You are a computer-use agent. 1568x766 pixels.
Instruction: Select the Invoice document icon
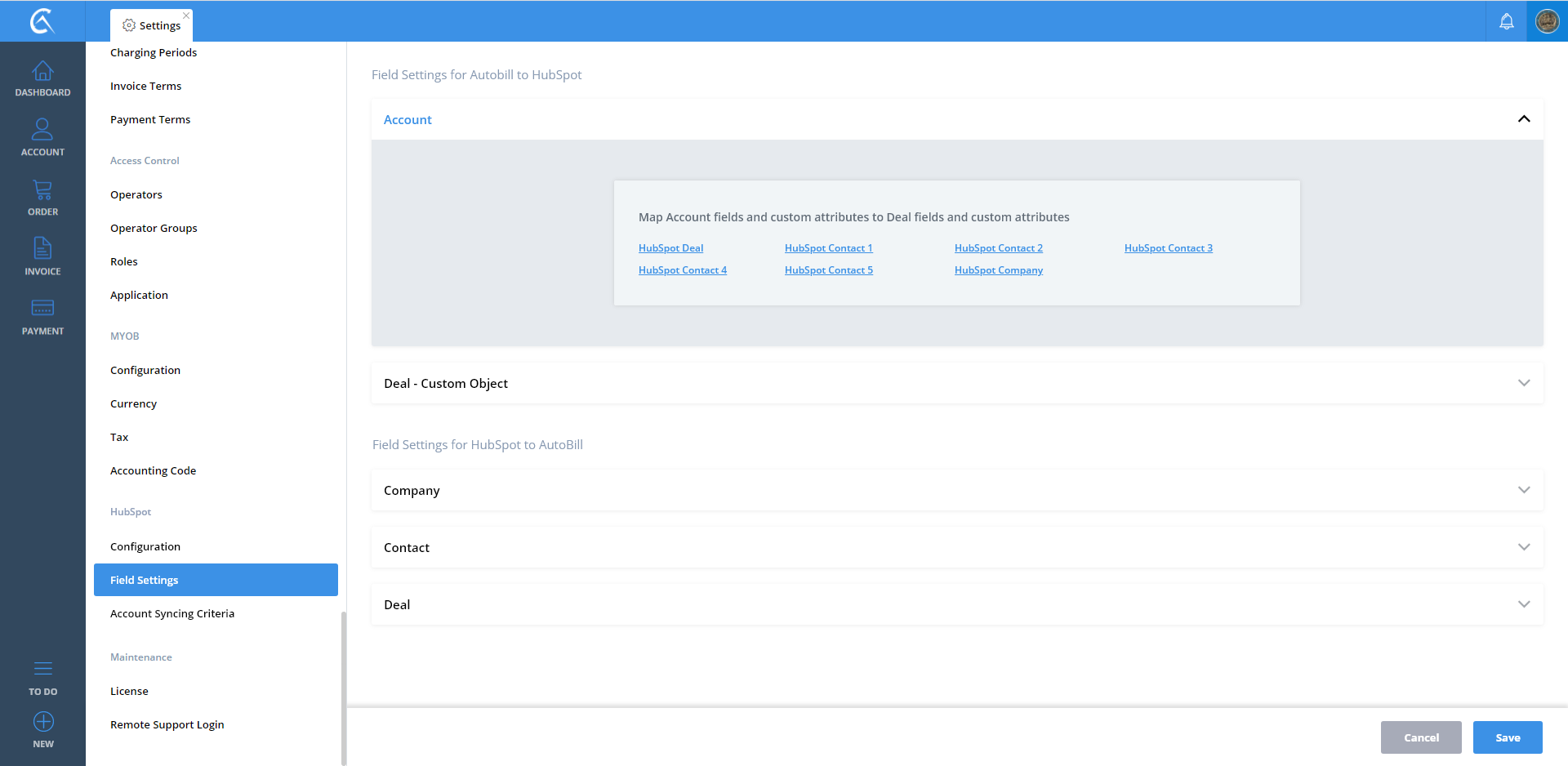(x=42, y=248)
